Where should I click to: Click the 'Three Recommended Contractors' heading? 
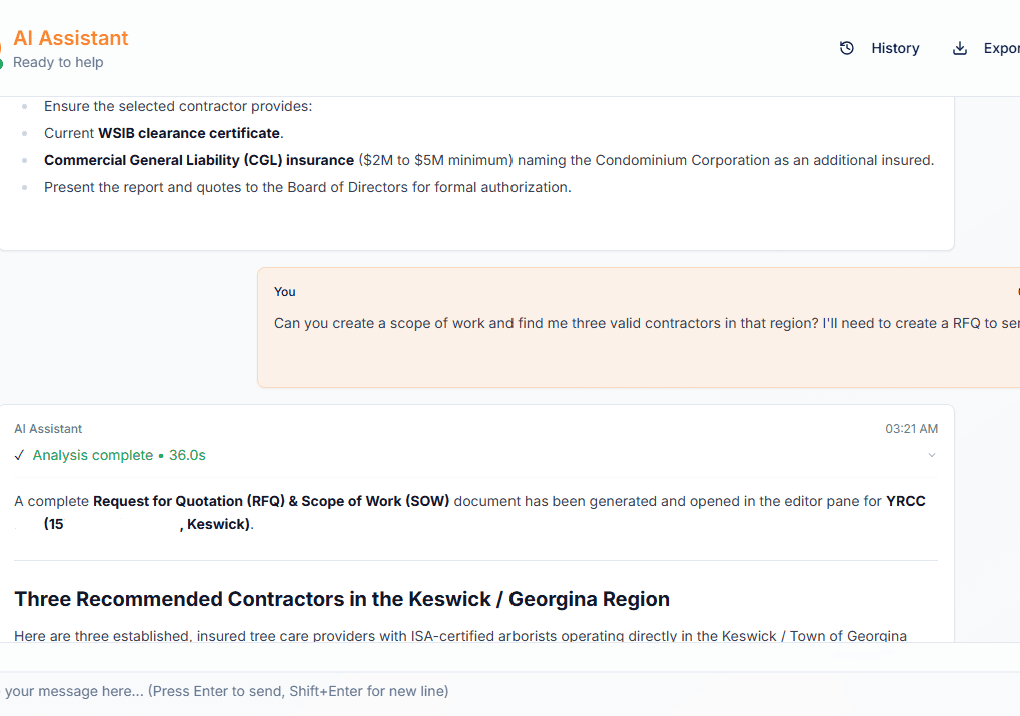pyautogui.click(x=342, y=599)
